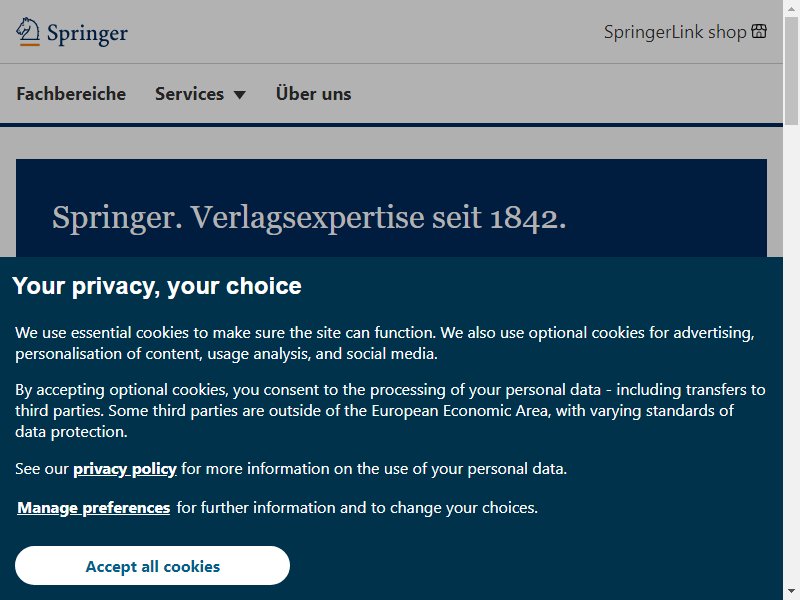Open the Fachbereiche menu item
The image size is (800, 600).
[x=71, y=94]
